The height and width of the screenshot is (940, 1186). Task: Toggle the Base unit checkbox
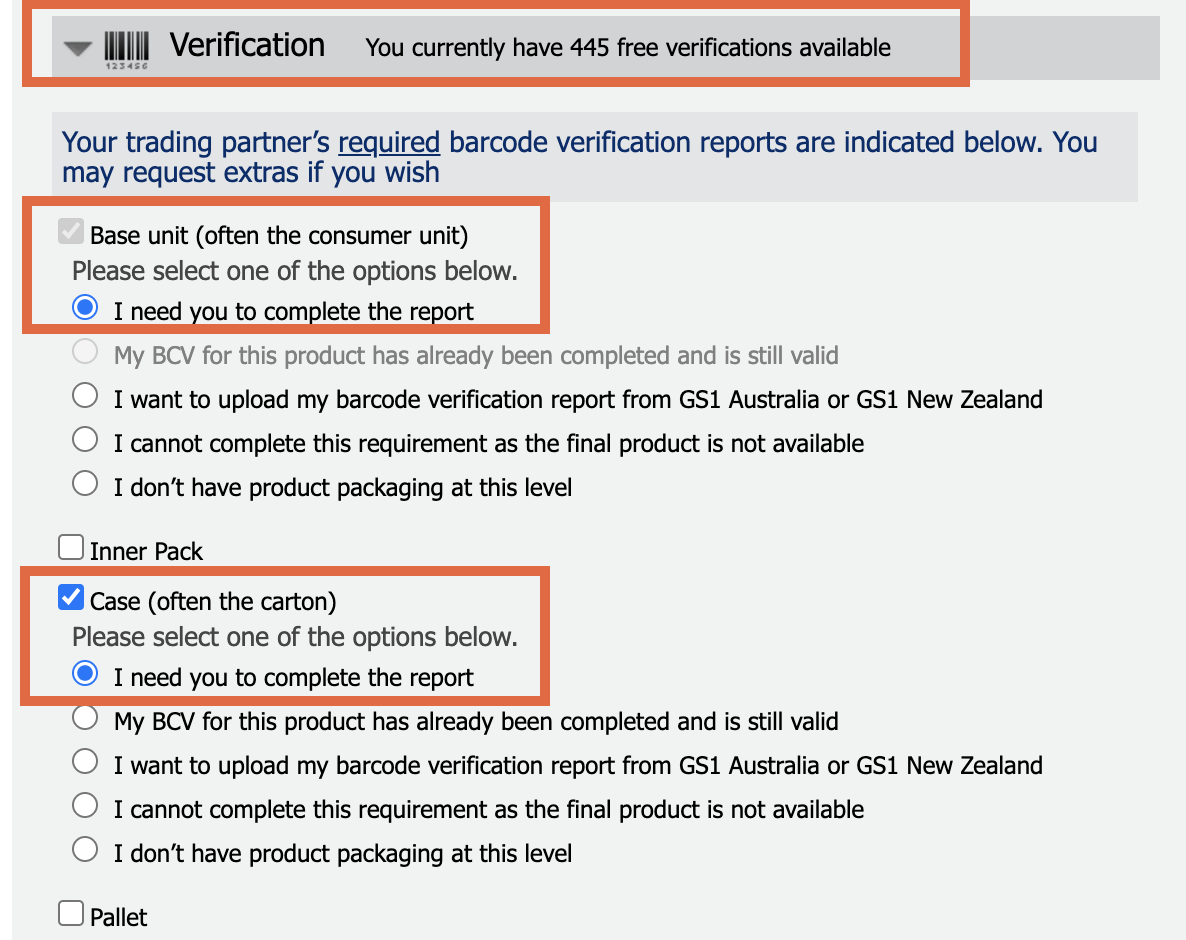tap(71, 231)
